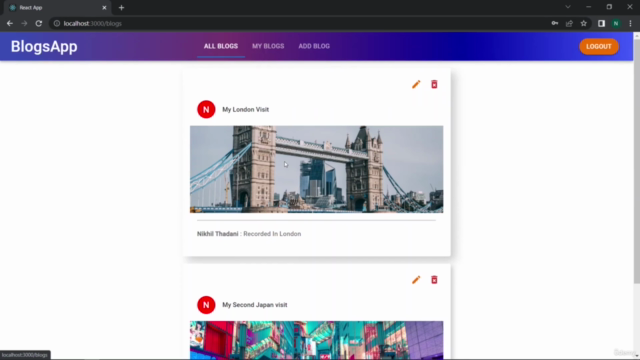
Task: Click the LOGOUT button
Action: (x=599, y=47)
